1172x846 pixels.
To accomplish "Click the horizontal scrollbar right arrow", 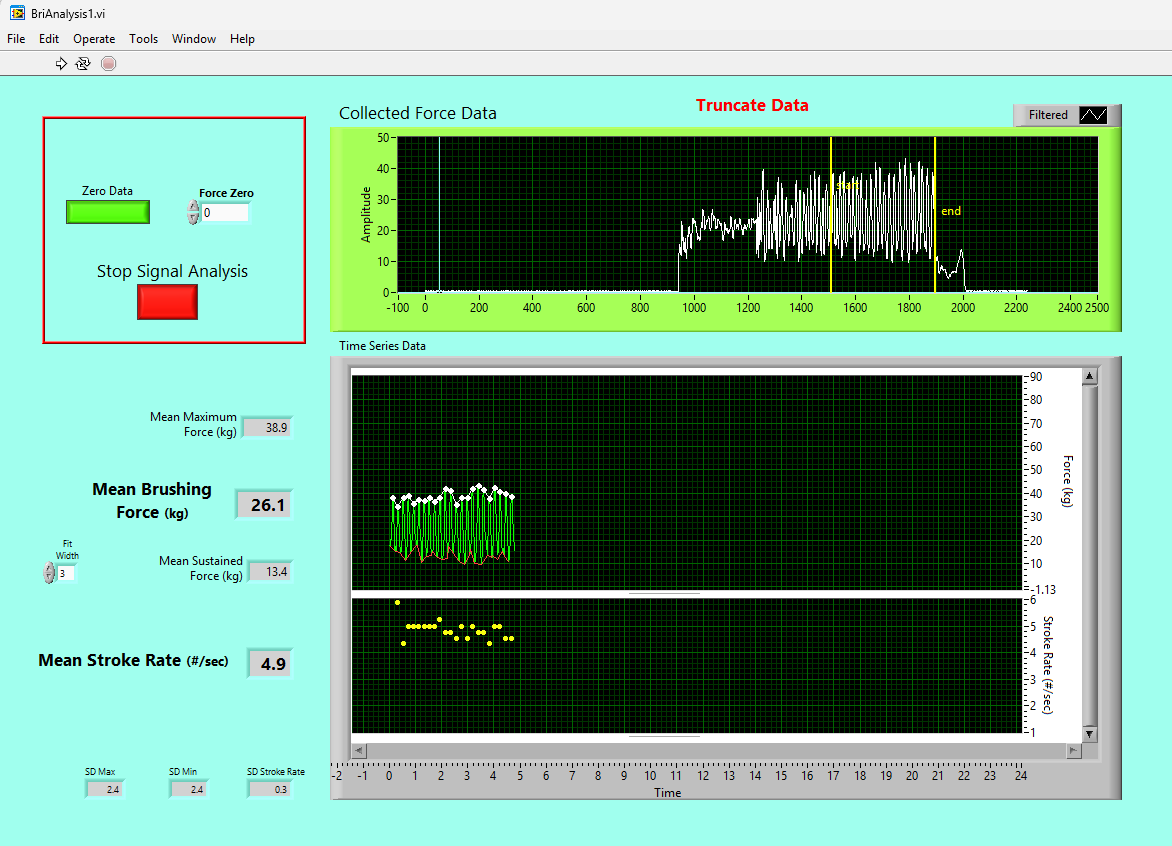I will click(x=1074, y=750).
